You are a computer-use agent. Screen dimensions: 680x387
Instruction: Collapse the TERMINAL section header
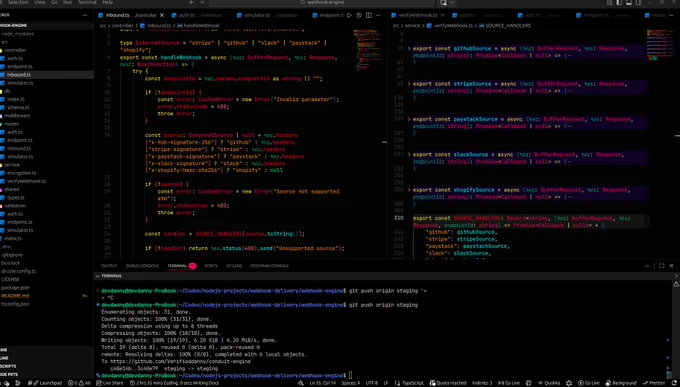click(98, 276)
